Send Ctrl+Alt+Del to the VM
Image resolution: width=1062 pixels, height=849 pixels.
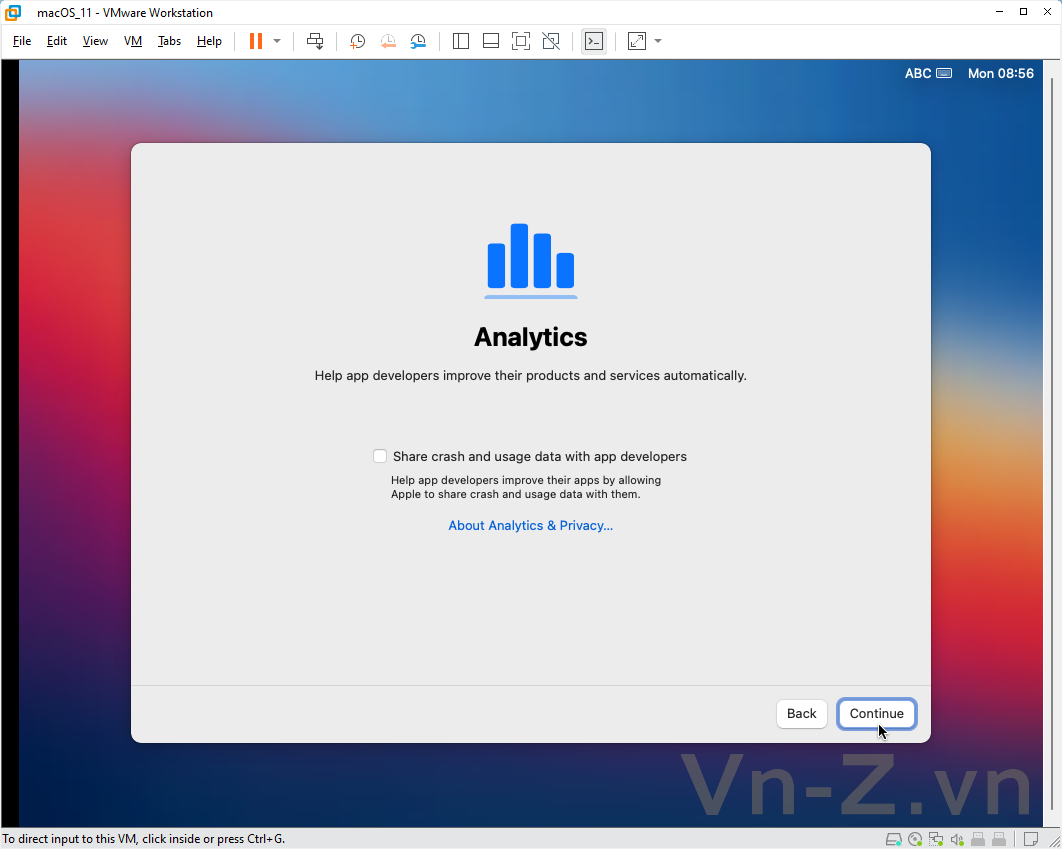[315, 41]
